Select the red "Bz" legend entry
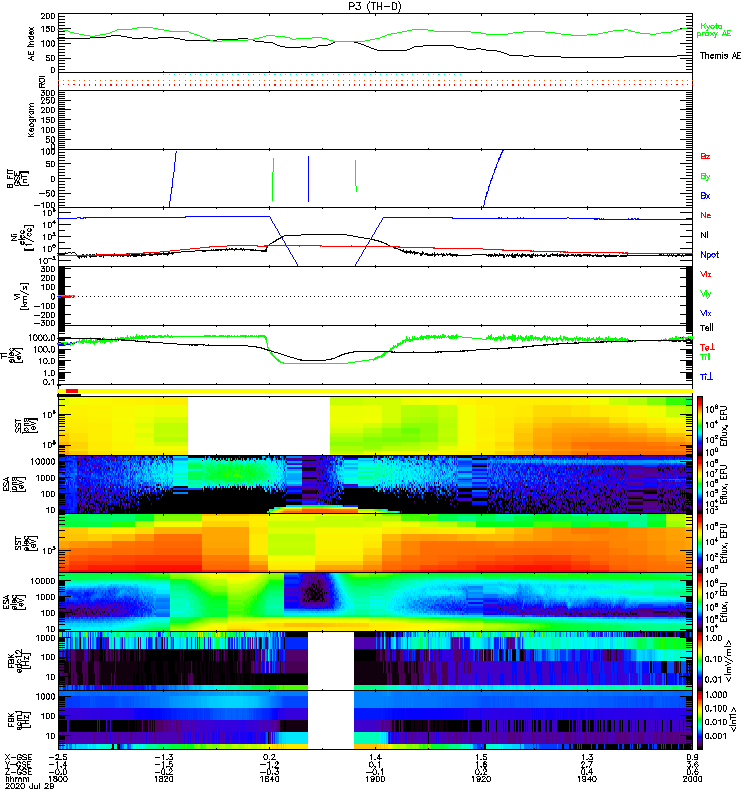The image size is (750, 800). [705, 156]
